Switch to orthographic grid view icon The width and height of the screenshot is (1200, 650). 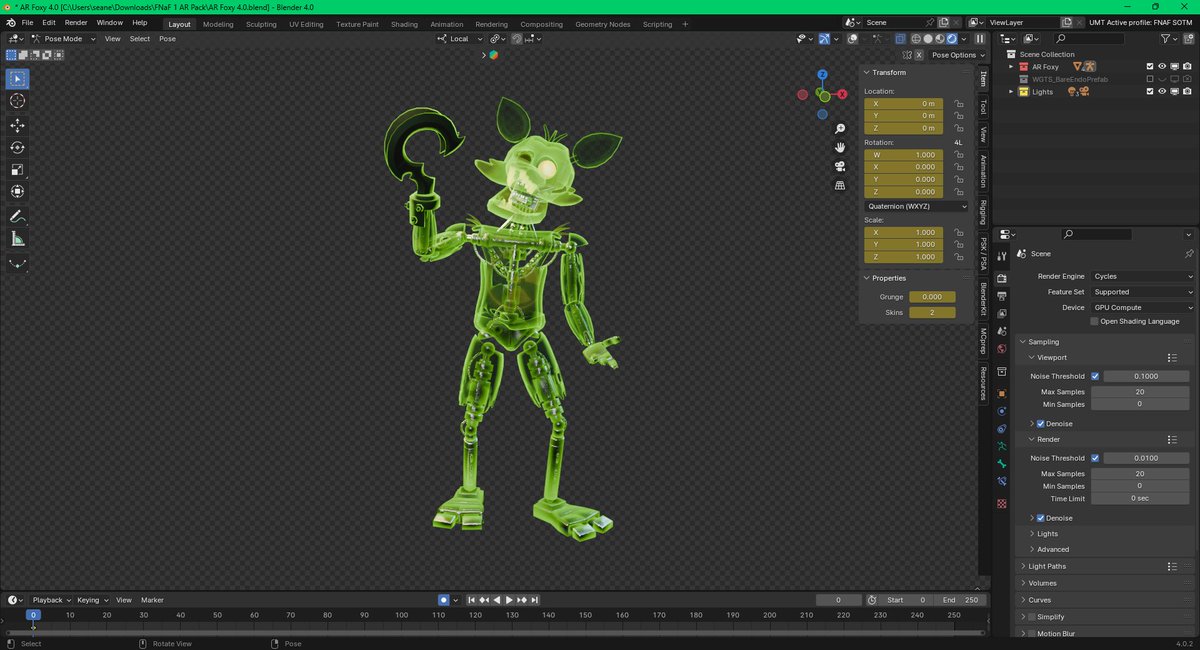(840, 185)
